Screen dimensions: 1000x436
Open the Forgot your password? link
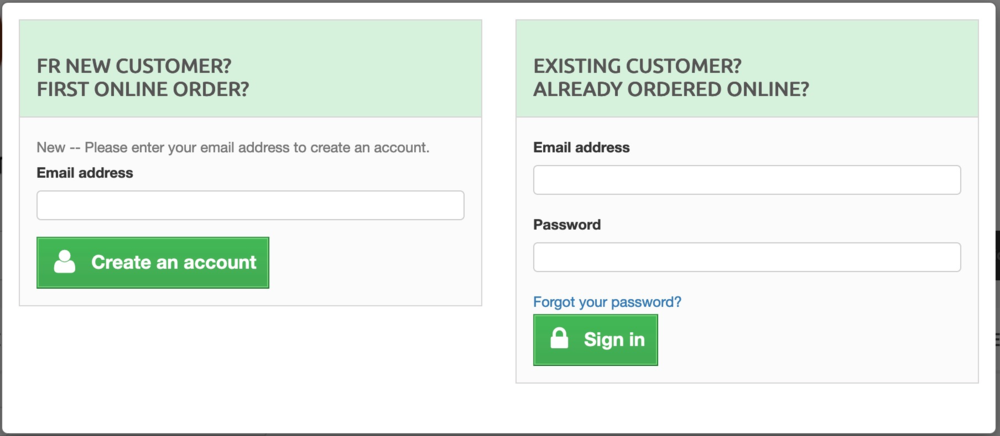point(607,301)
